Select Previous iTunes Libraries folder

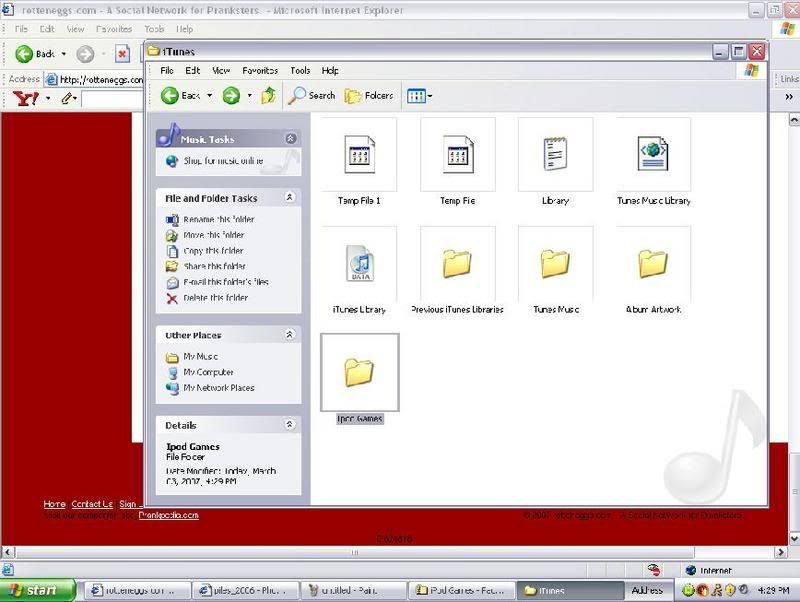click(x=458, y=263)
